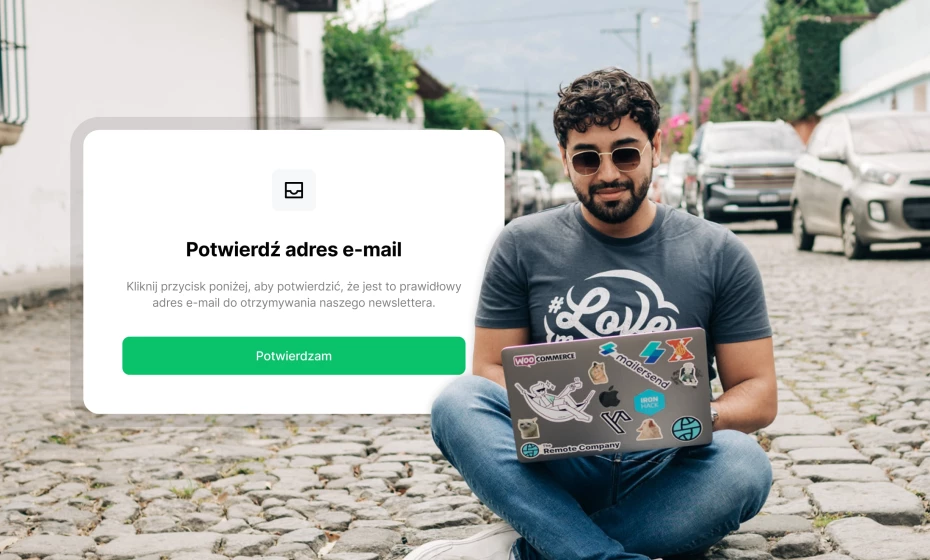Select the silver hatchback parked on the right
This screenshot has height=560, width=930.
pyautogui.click(x=861, y=184)
